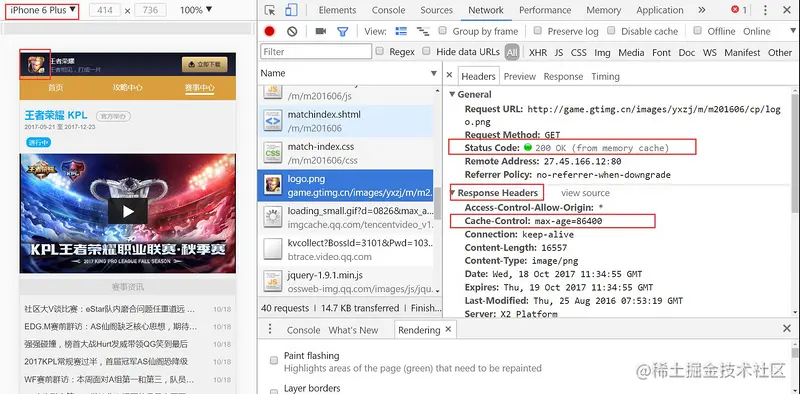
Task: Enable the Preserve log checkbox
Action: pyautogui.click(x=537, y=31)
